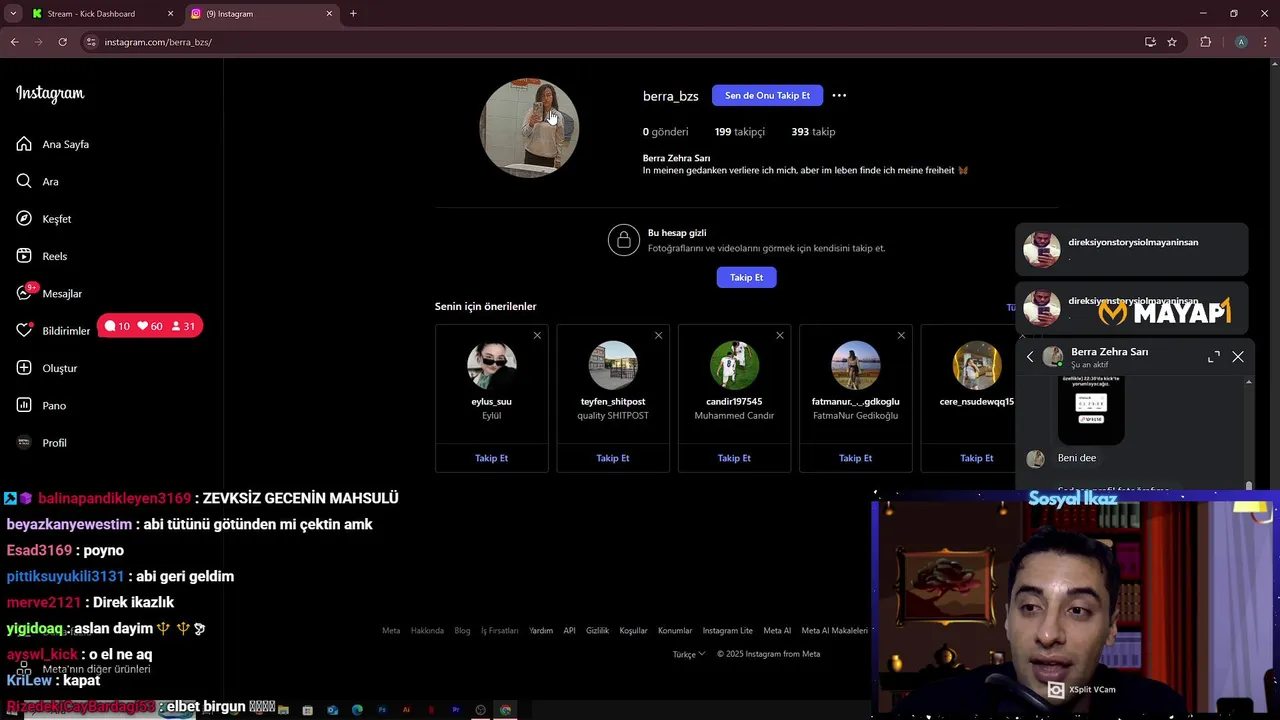Go to Keşfet explore page
1280x720 pixels.
44,219
